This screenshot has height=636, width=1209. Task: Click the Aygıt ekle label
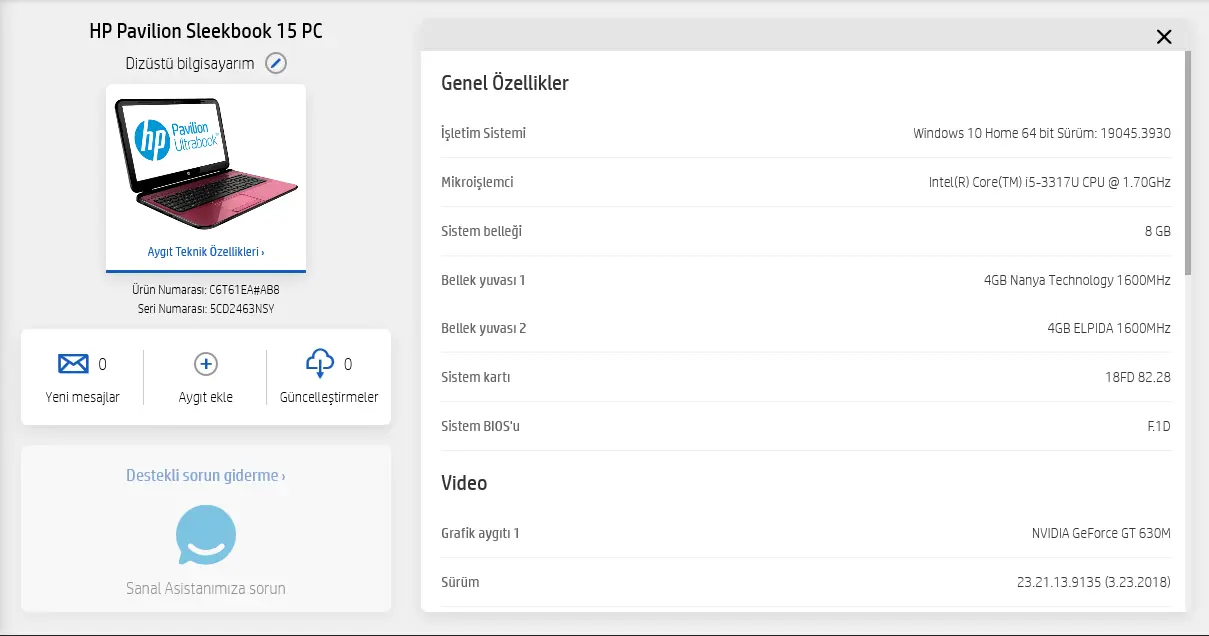click(206, 397)
